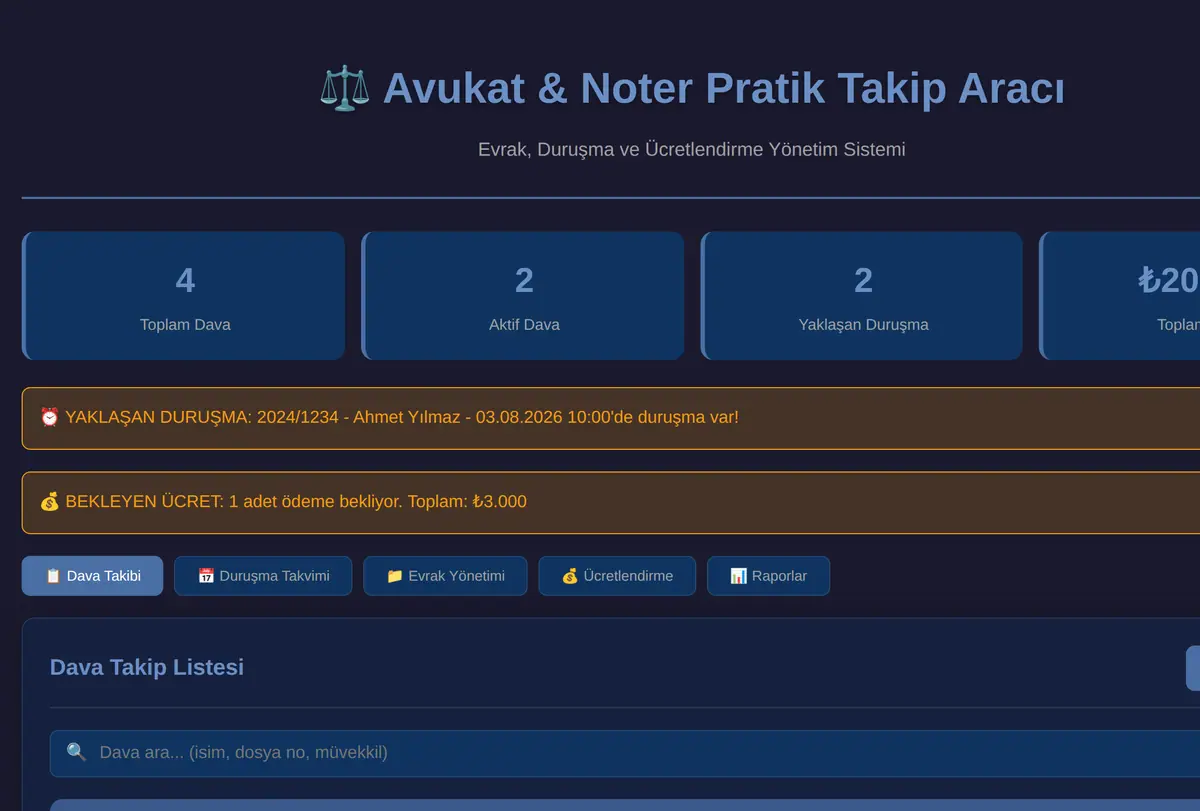Click the Dava Takip Listesi heading
The image size is (1200, 811).
pos(147,667)
